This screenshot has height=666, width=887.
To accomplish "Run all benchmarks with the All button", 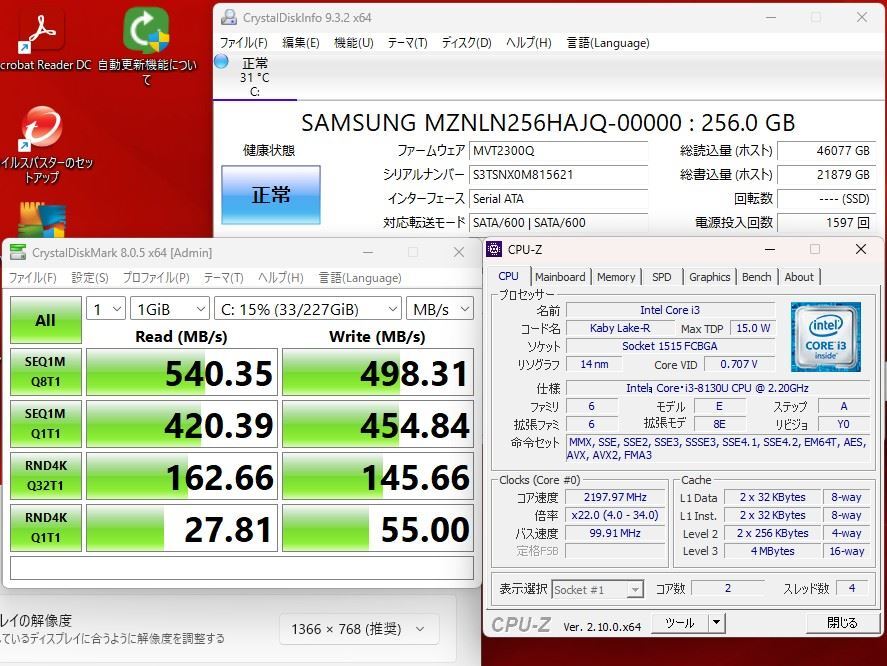I will point(46,320).
